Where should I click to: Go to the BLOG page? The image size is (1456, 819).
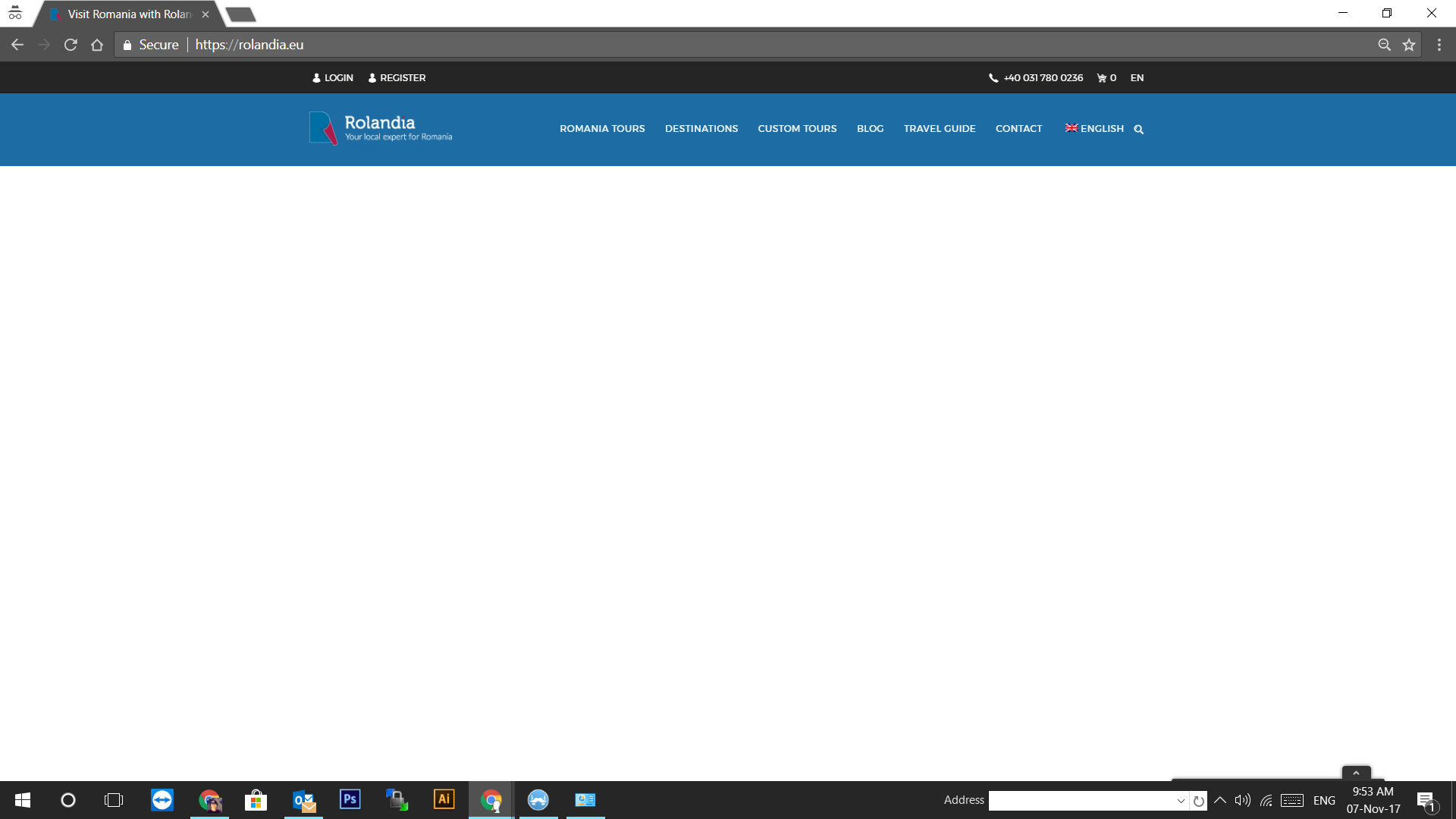pyautogui.click(x=870, y=129)
